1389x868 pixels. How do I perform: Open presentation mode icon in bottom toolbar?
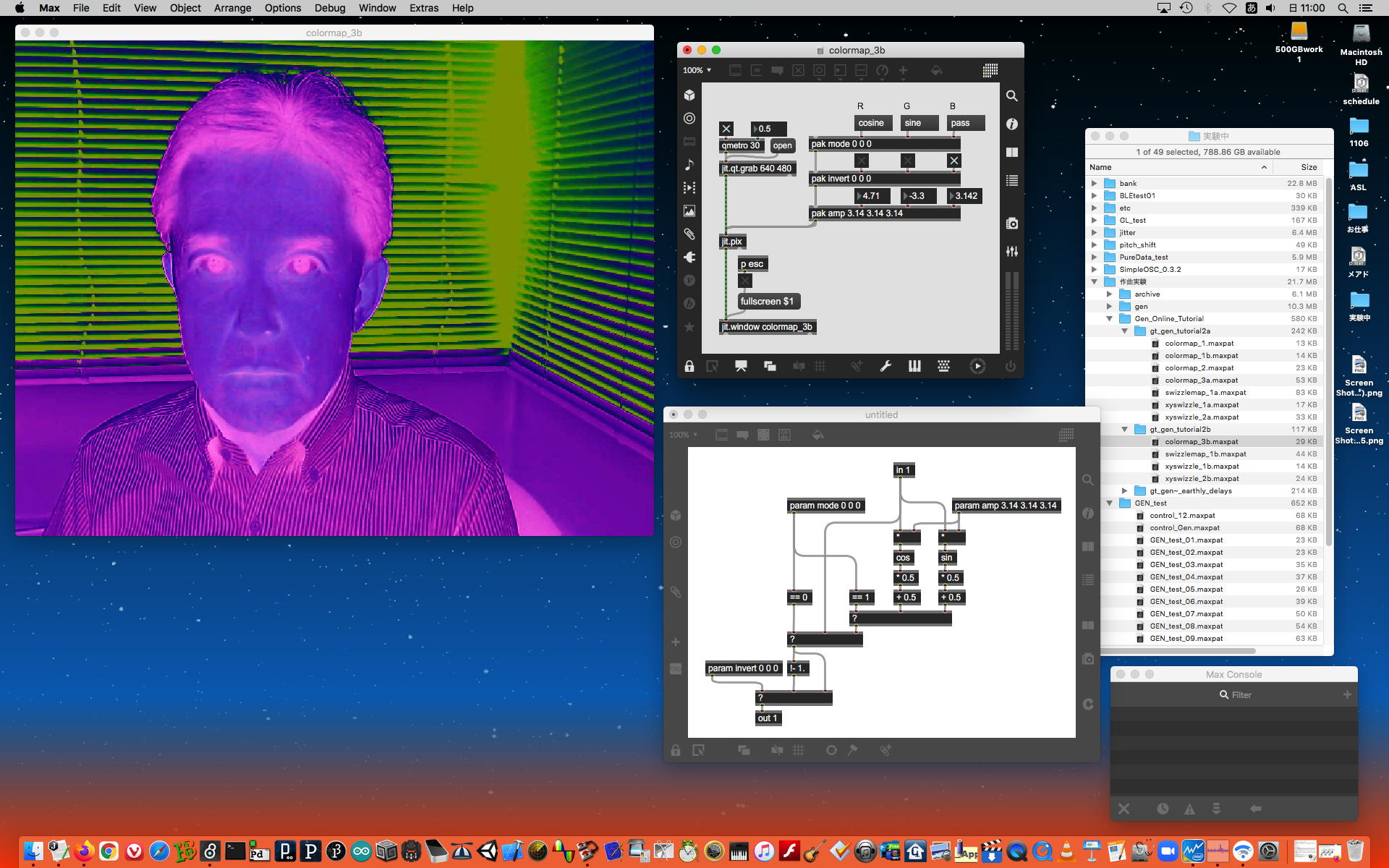(x=741, y=367)
